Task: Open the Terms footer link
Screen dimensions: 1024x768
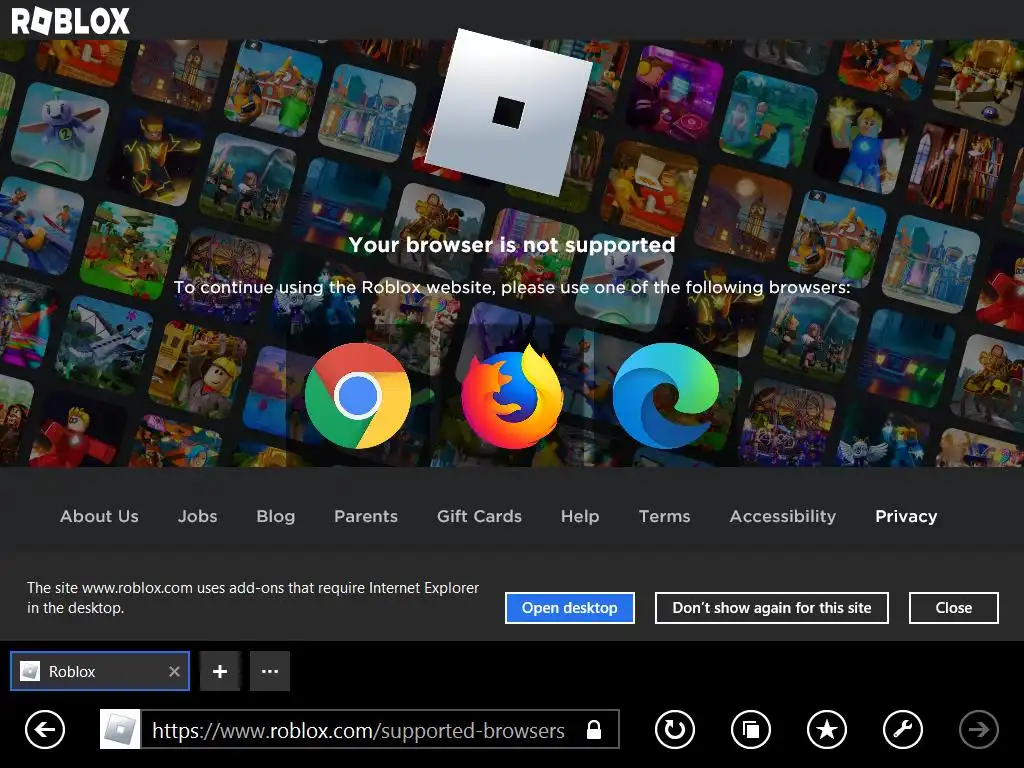Action: [664, 516]
